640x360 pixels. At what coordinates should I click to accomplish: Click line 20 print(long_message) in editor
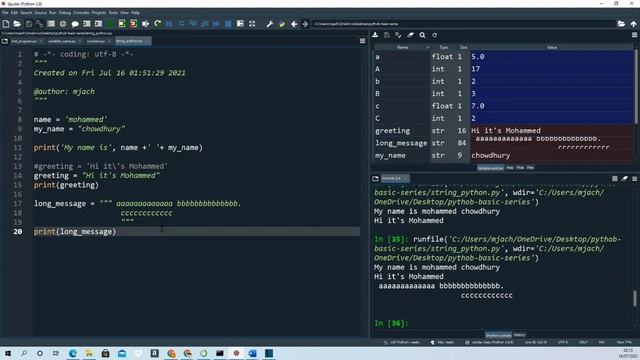75,231
